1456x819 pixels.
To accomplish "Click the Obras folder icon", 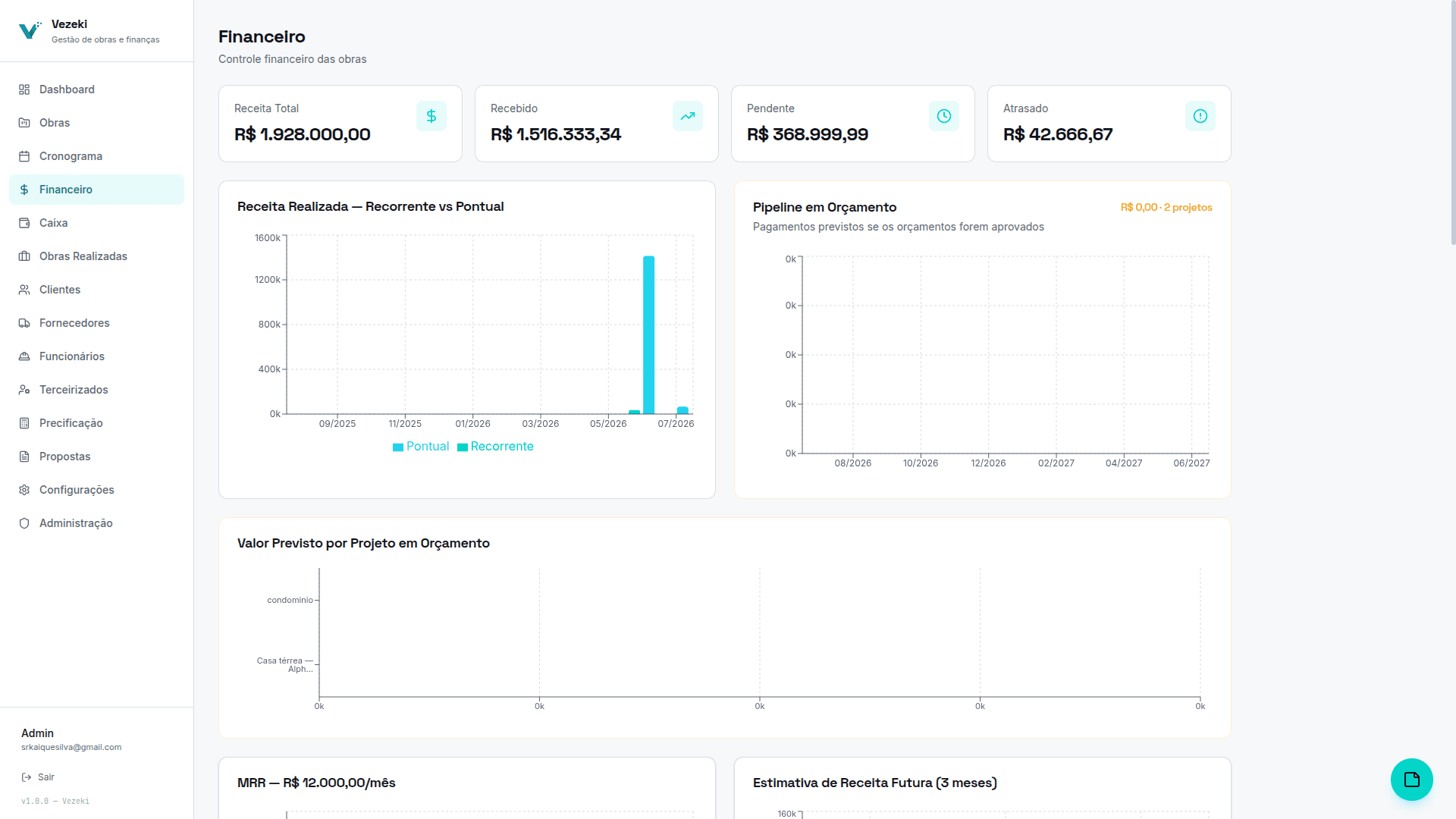I will pos(24,123).
